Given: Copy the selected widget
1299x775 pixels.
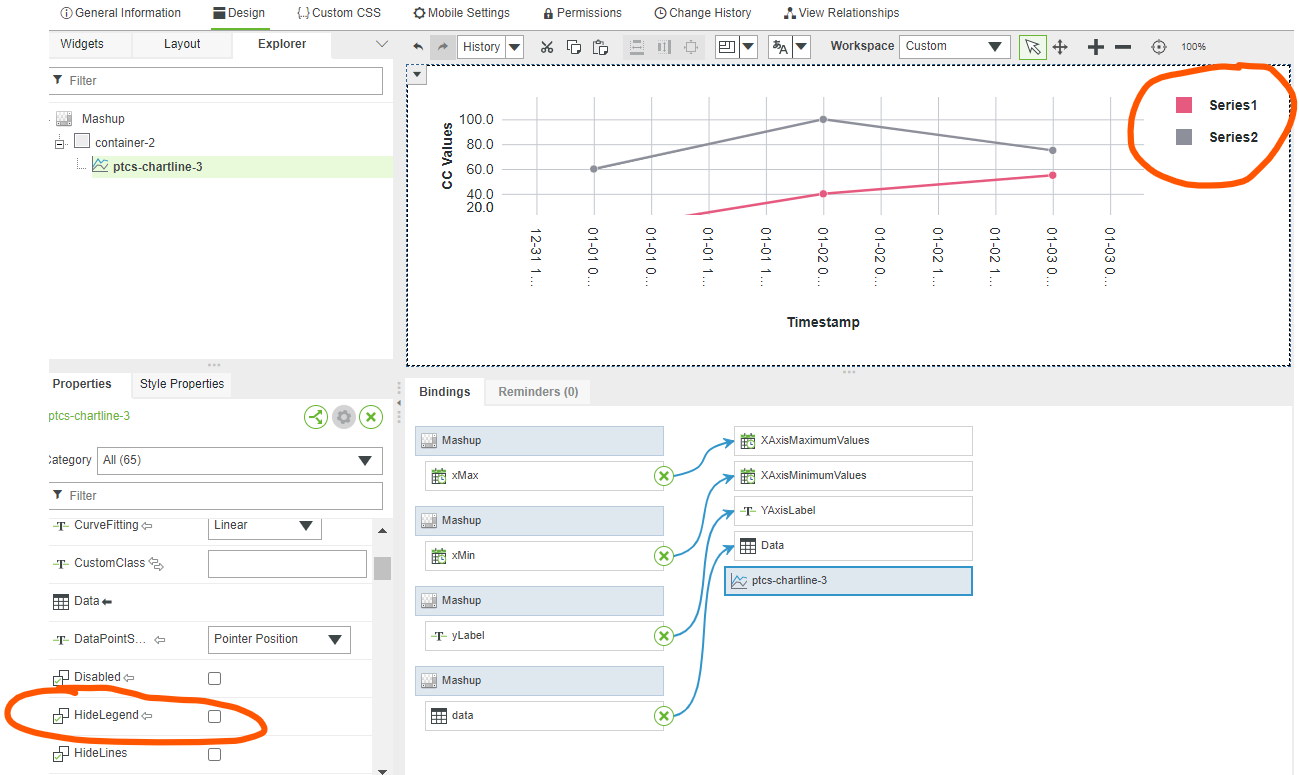Looking at the screenshot, I should tap(573, 47).
